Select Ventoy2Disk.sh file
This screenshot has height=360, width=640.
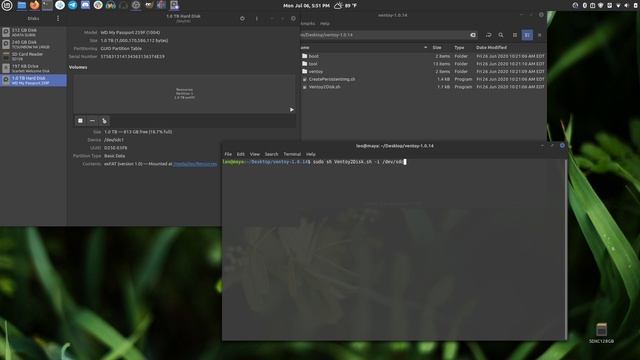tap(324, 87)
